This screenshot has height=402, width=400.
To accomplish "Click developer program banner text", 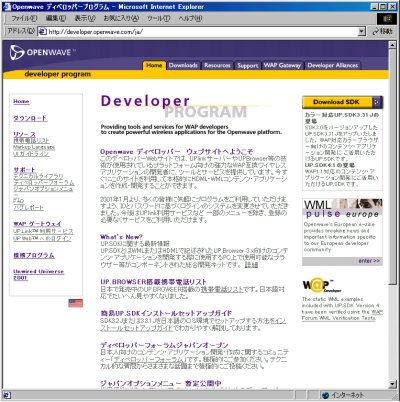I will pyautogui.click(x=58, y=74).
